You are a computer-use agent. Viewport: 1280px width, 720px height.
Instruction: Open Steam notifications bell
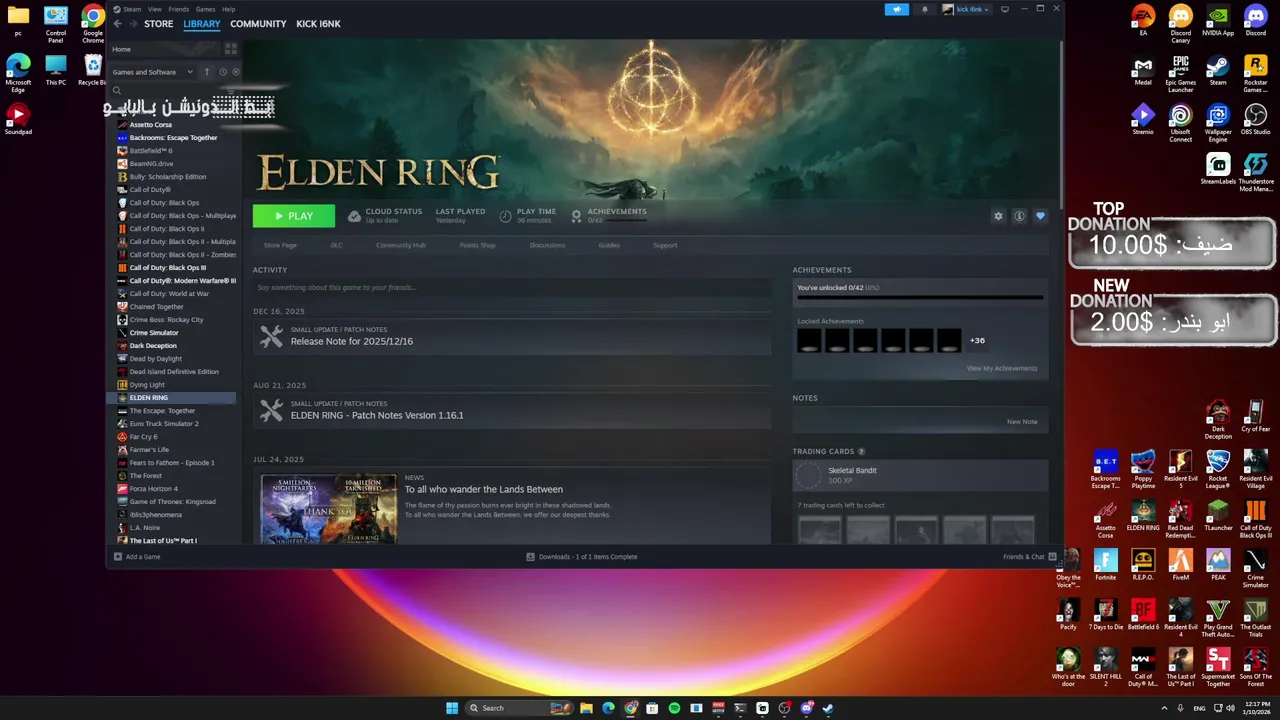tap(924, 9)
